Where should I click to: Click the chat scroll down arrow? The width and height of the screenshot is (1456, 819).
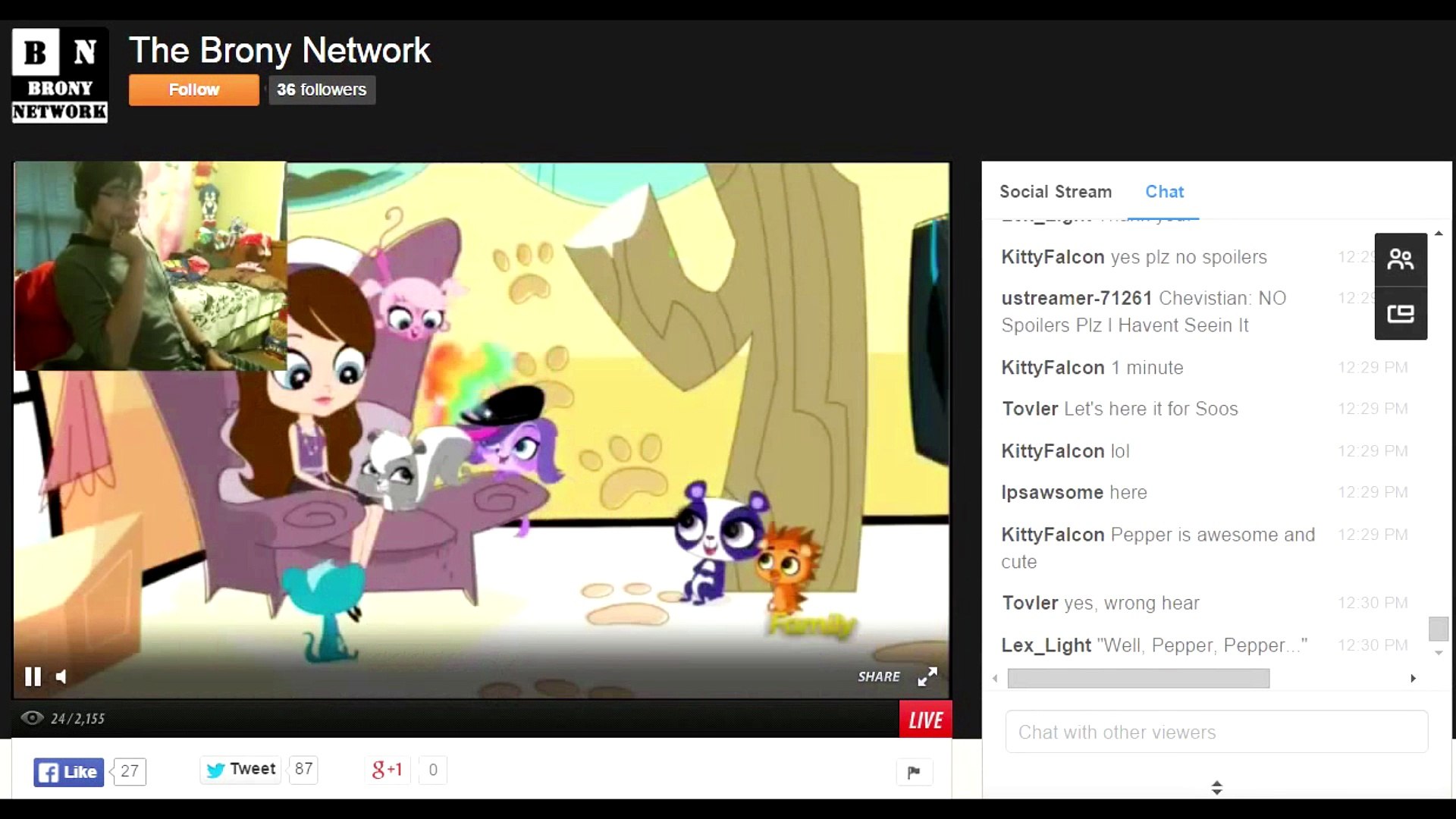coord(1439,653)
